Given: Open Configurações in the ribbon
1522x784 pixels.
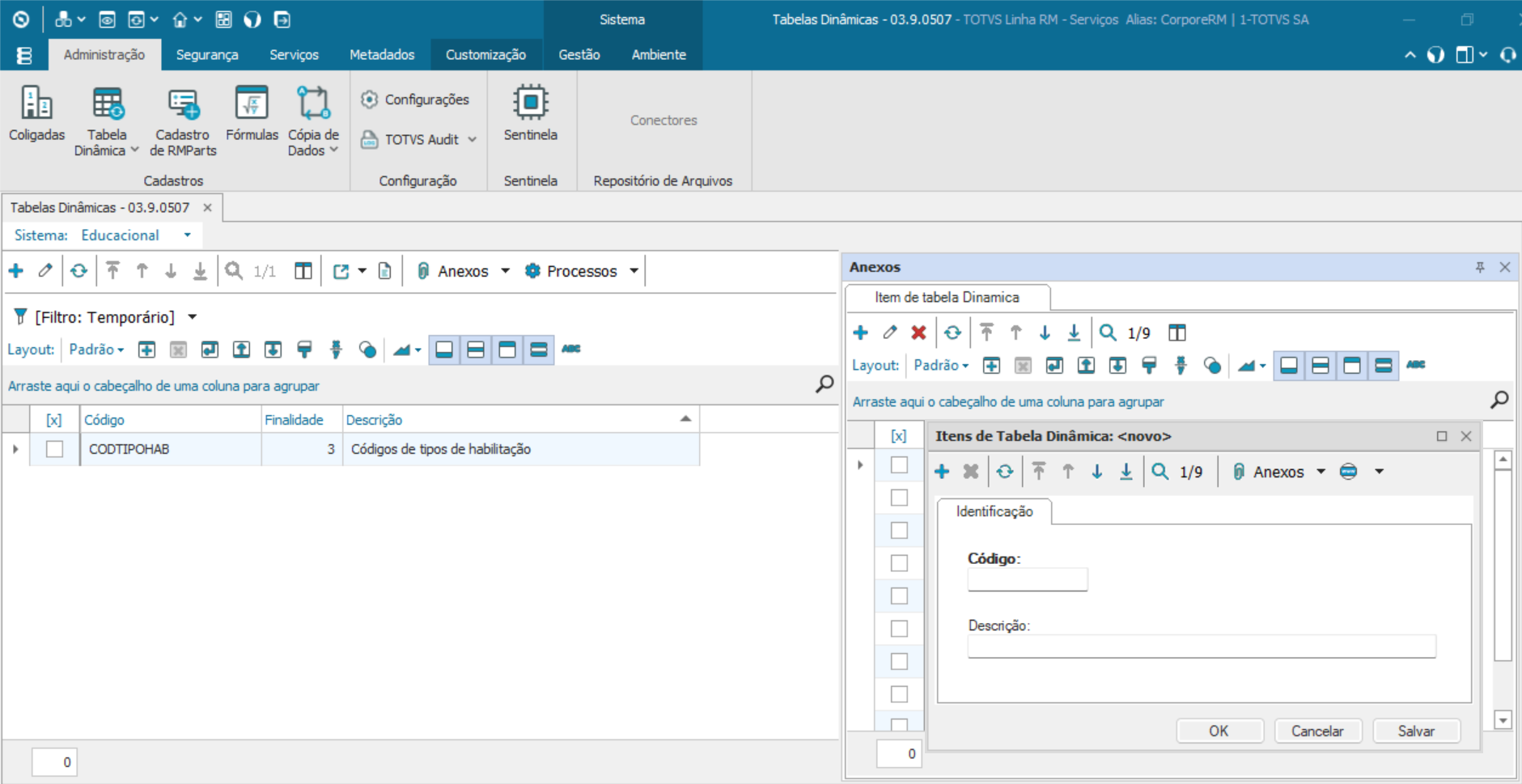Looking at the screenshot, I should [415, 100].
